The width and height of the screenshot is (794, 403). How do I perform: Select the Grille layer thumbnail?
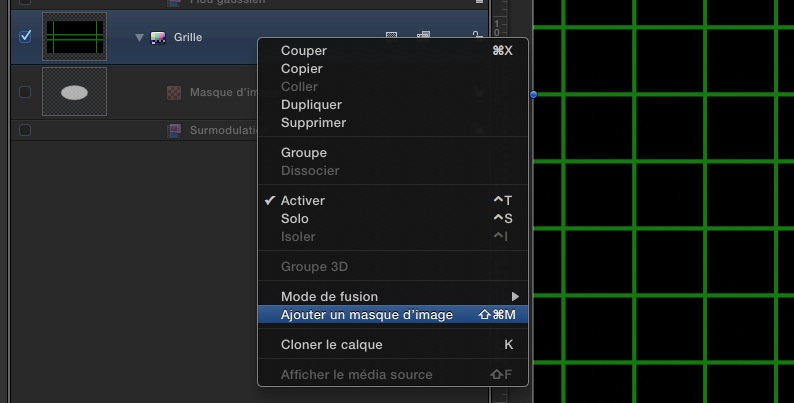(x=75, y=37)
